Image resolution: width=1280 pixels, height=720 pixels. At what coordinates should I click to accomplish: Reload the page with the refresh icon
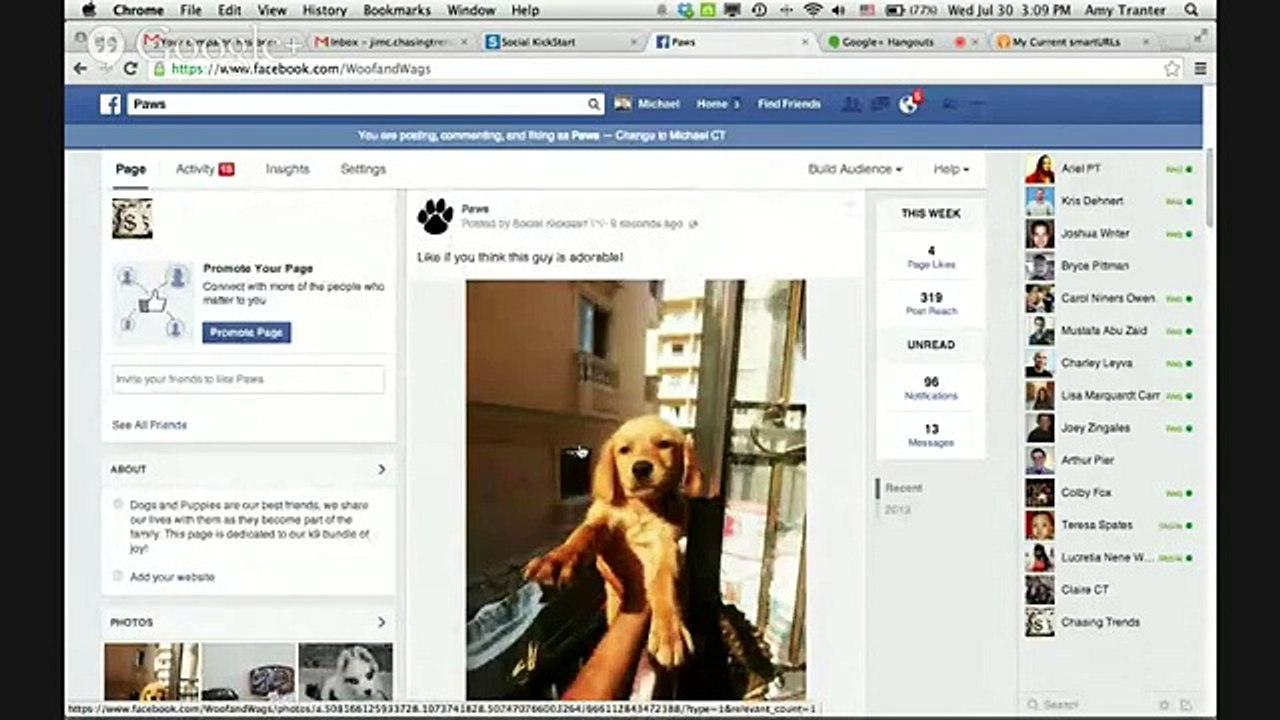point(130,69)
